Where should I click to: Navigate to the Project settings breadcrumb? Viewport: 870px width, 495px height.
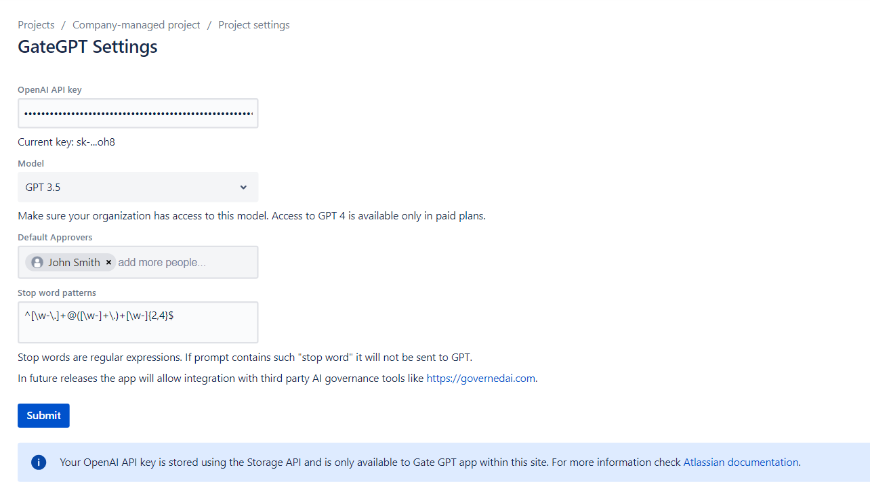(x=254, y=24)
